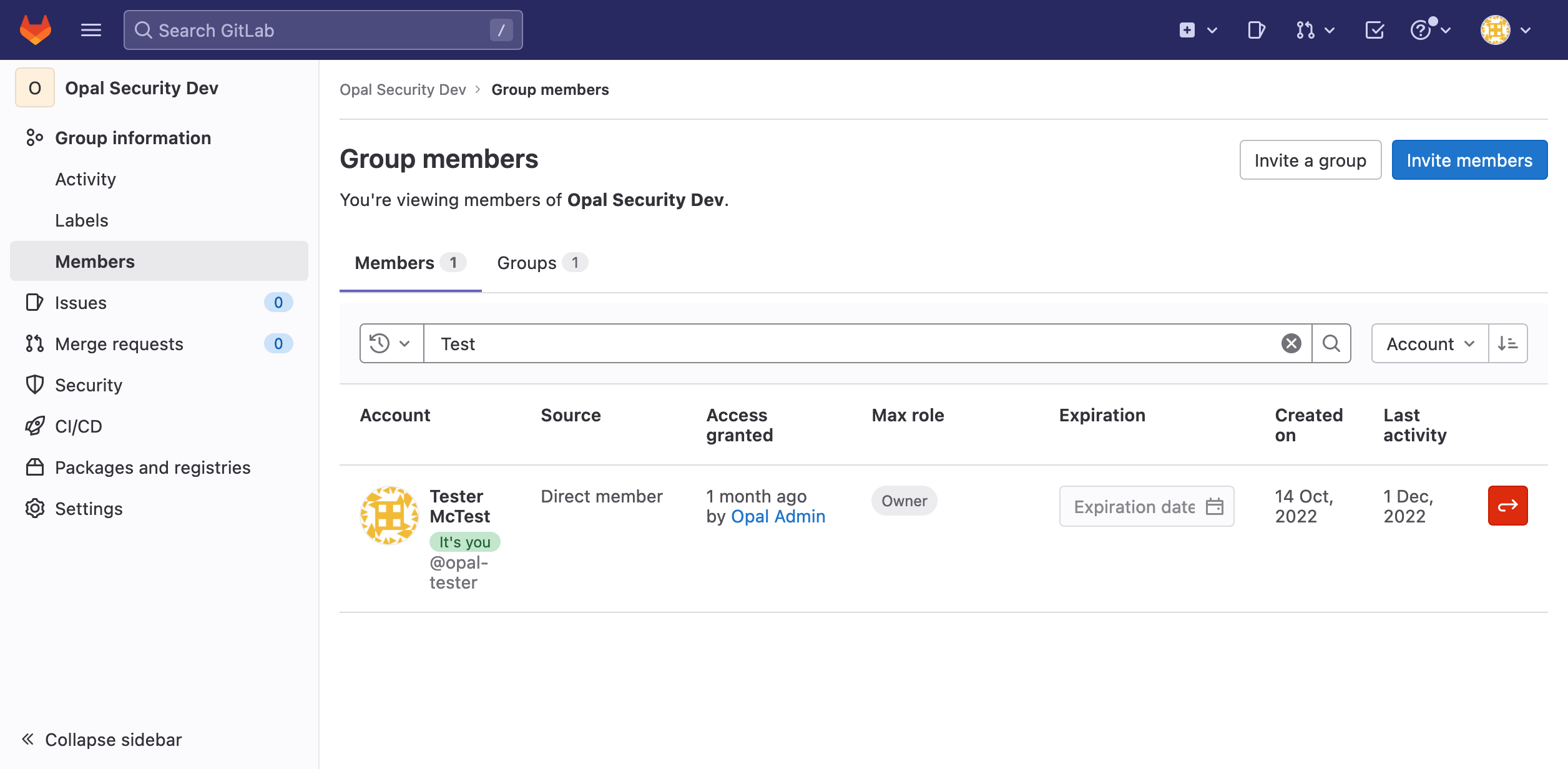Open Issues icon in top bar
This screenshot has height=769, width=1568.
pos(1256,30)
